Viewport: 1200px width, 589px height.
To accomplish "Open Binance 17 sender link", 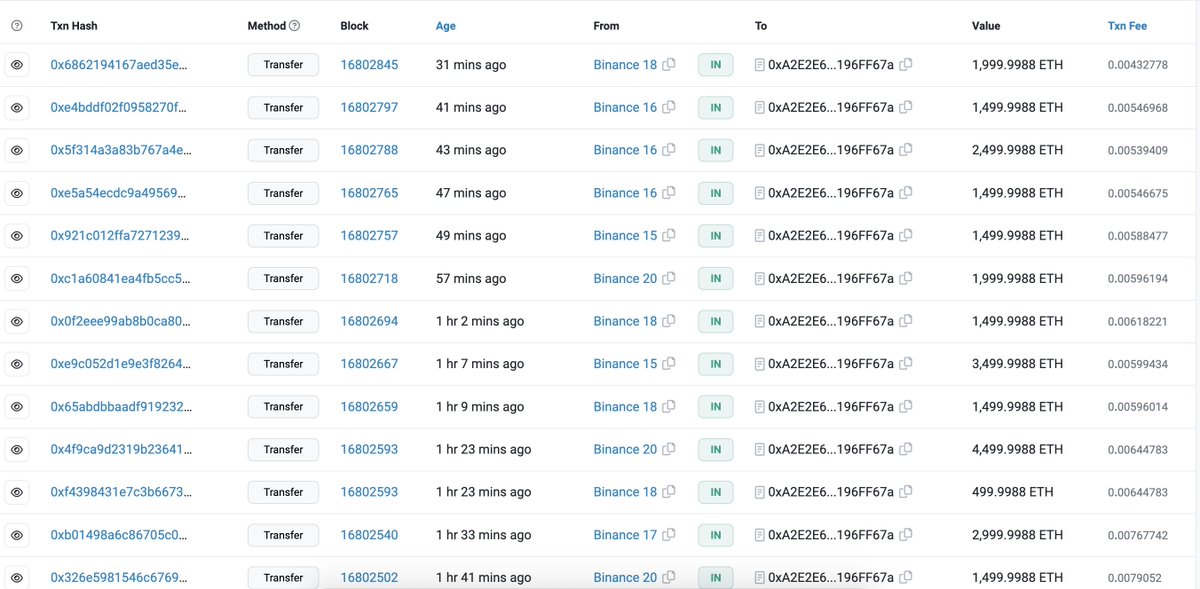I will click(625, 535).
